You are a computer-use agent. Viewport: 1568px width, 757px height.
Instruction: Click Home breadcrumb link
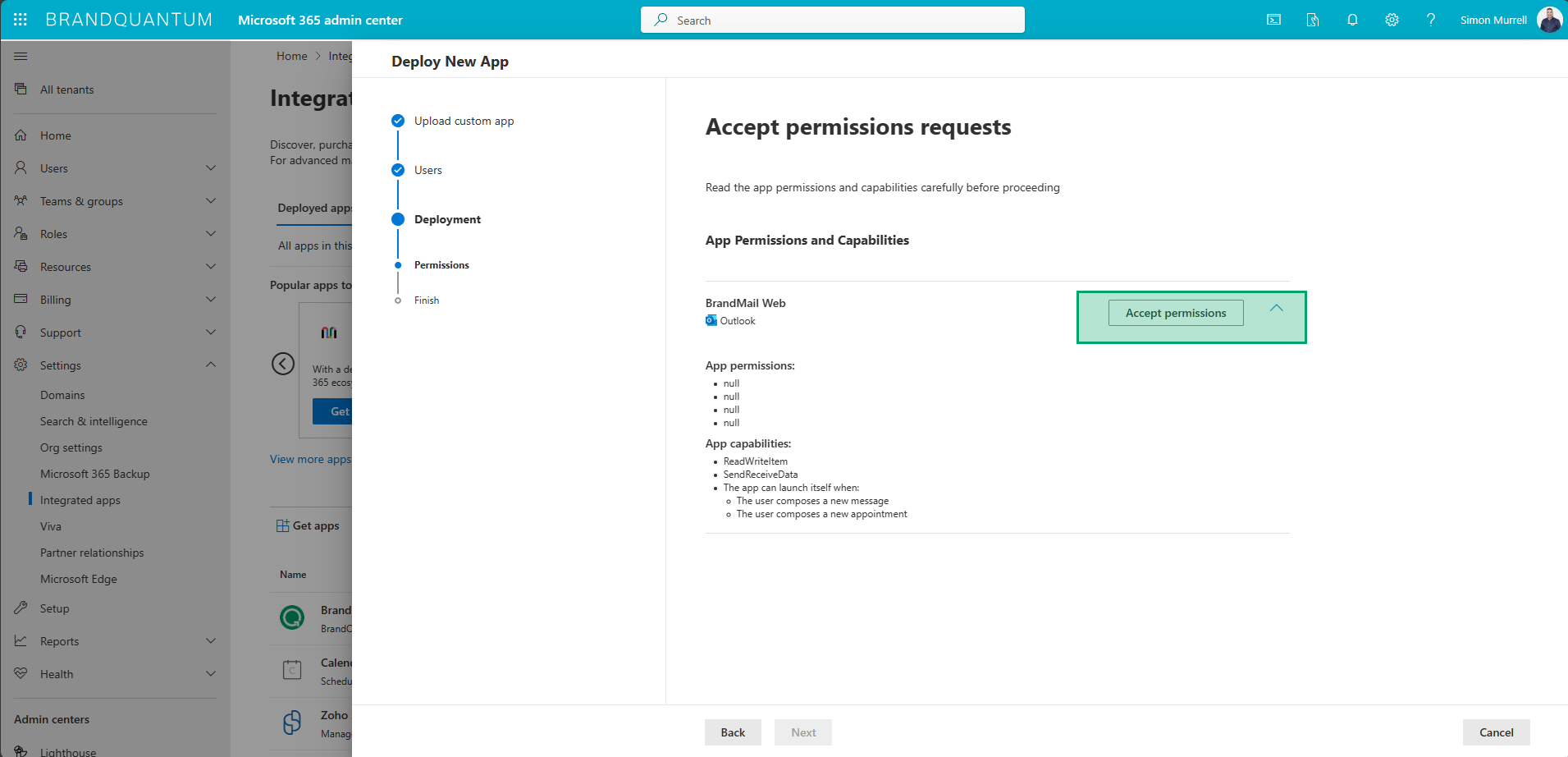[x=292, y=56]
